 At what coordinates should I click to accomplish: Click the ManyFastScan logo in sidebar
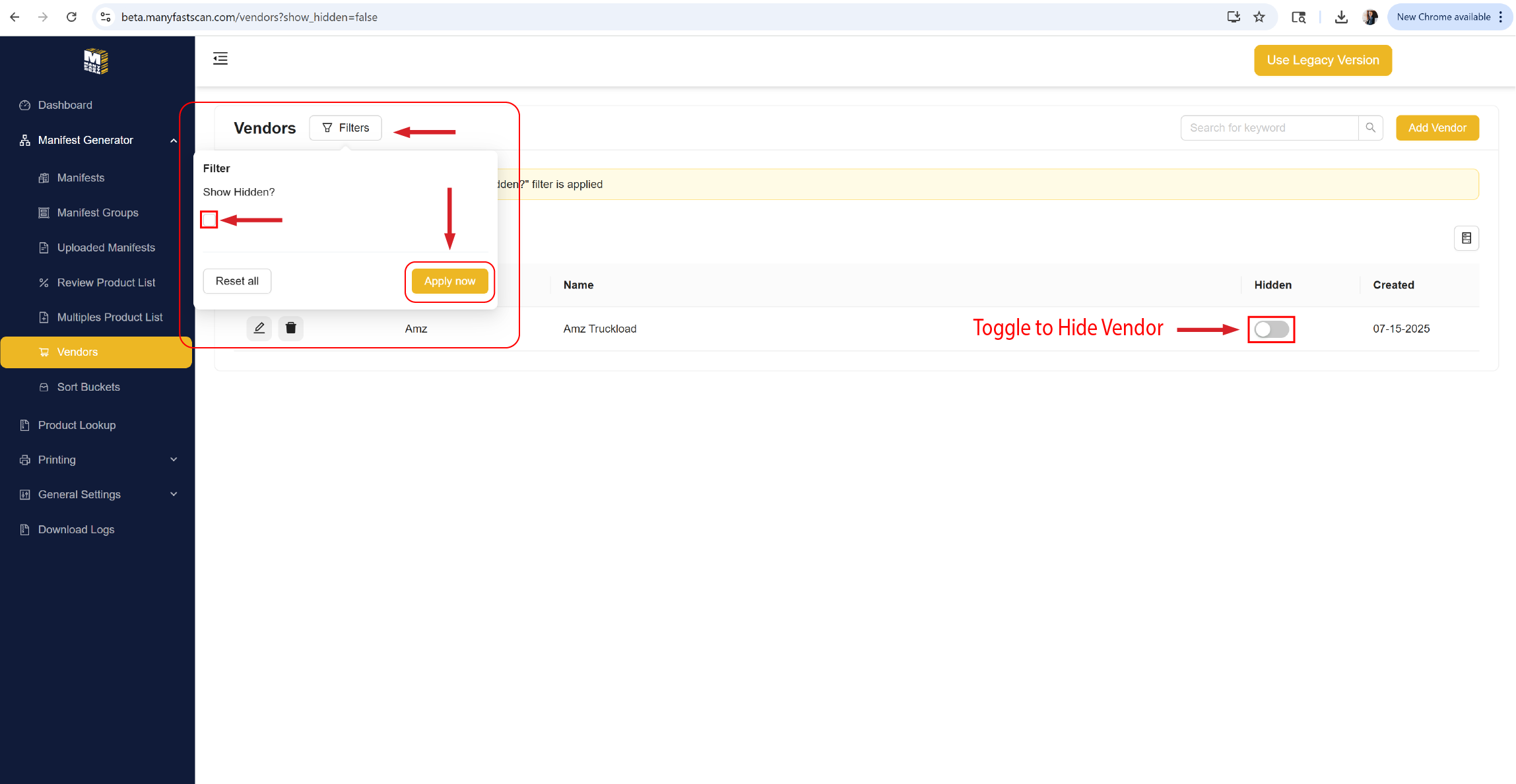click(x=96, y=61)
